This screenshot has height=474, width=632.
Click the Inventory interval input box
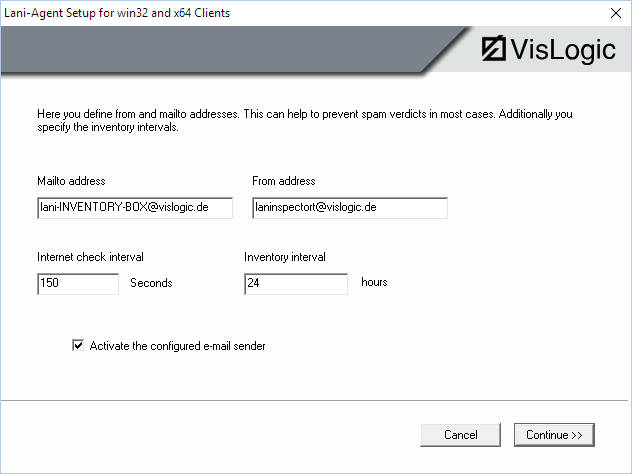295,284
